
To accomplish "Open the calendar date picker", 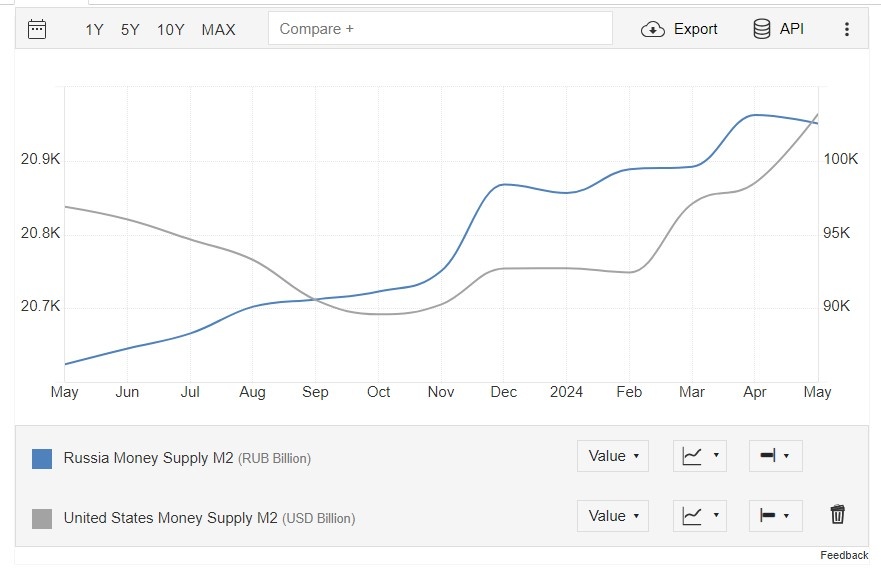I will [x=37, y=29].
